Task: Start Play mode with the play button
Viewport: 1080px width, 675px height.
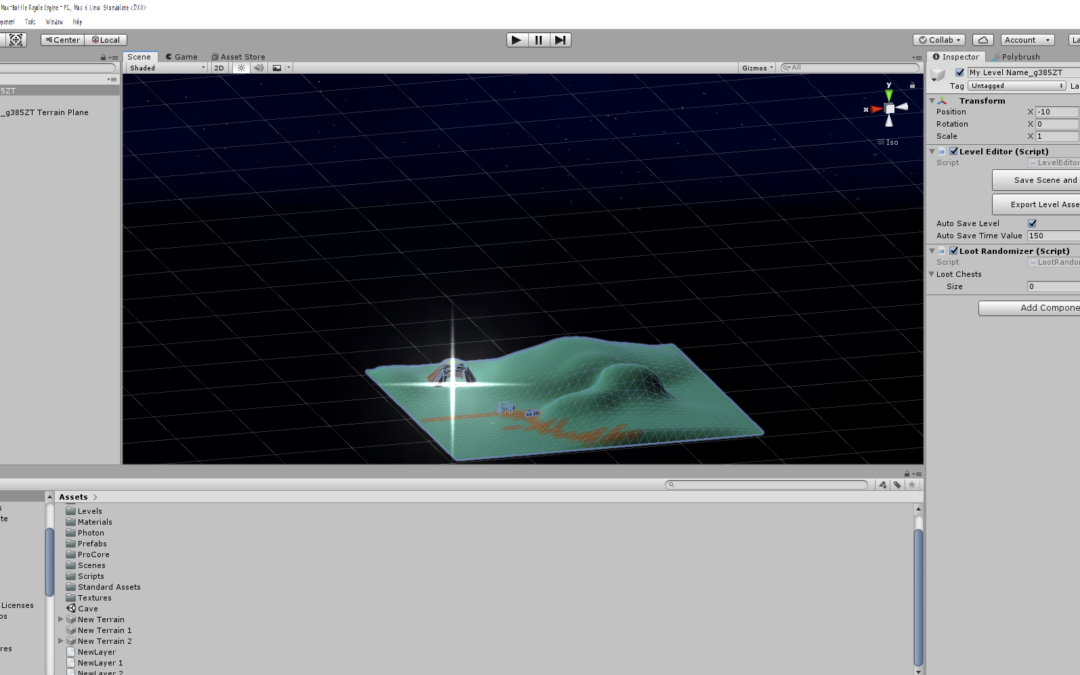Action: [516, 40]
